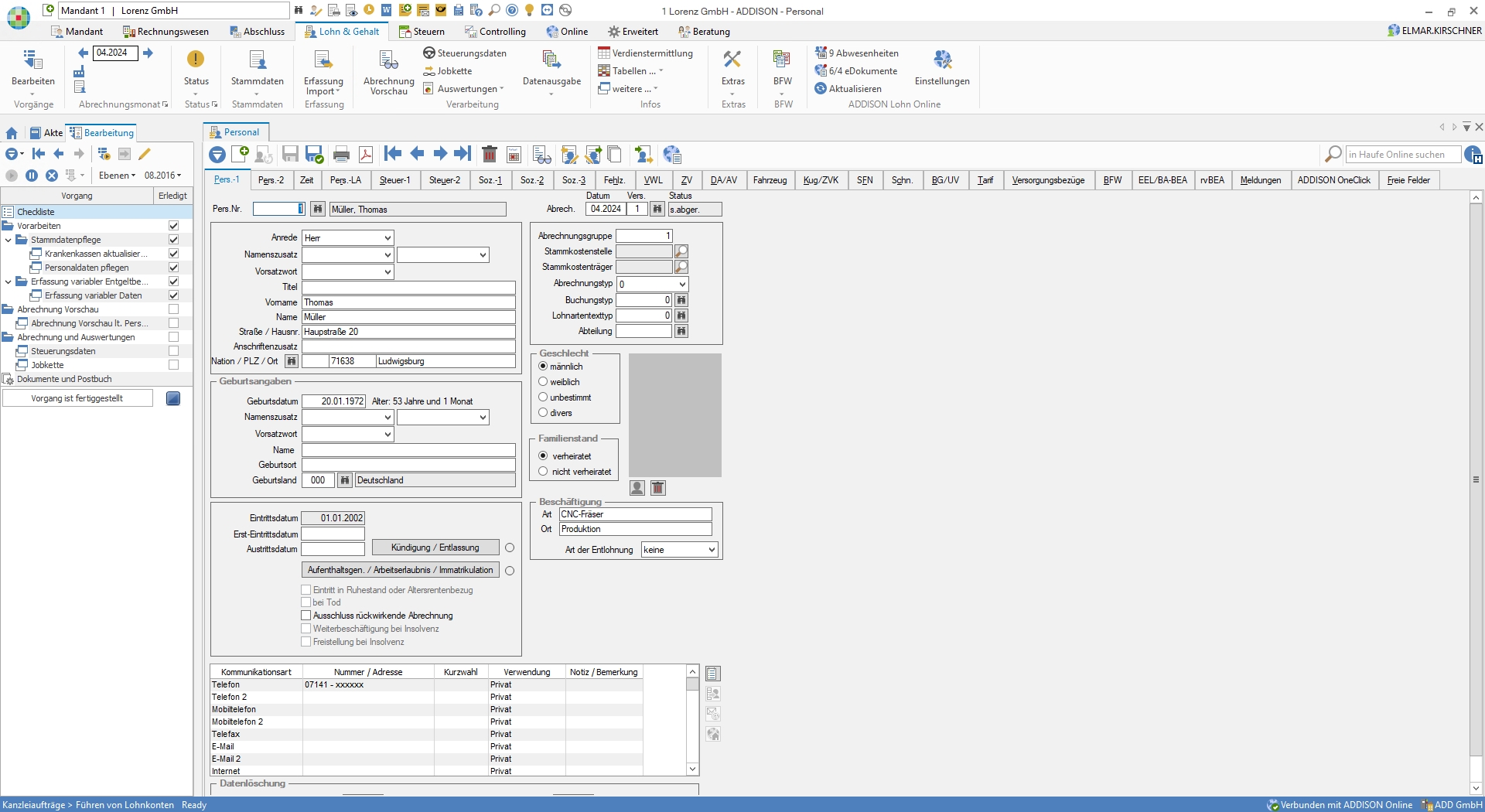Click the Stammkostenstelle search magnifier
The image size is (1485, 812).
pos(681,251)
